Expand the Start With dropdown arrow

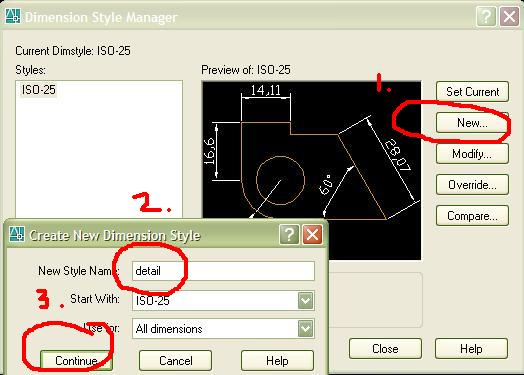tap(305, 300)
